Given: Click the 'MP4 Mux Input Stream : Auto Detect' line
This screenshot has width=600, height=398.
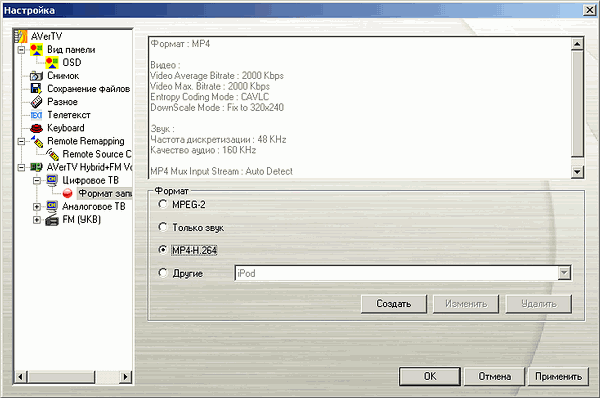Looking at the screenshot, I should (222, 171).
